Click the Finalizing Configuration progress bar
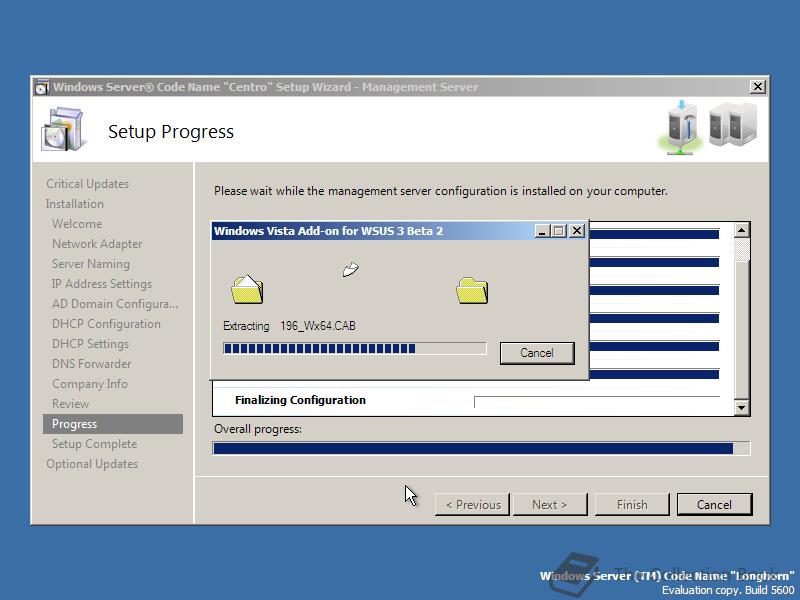Image resolution: width=800 pixels, height=600 pixels. click(x=597, y=402)
